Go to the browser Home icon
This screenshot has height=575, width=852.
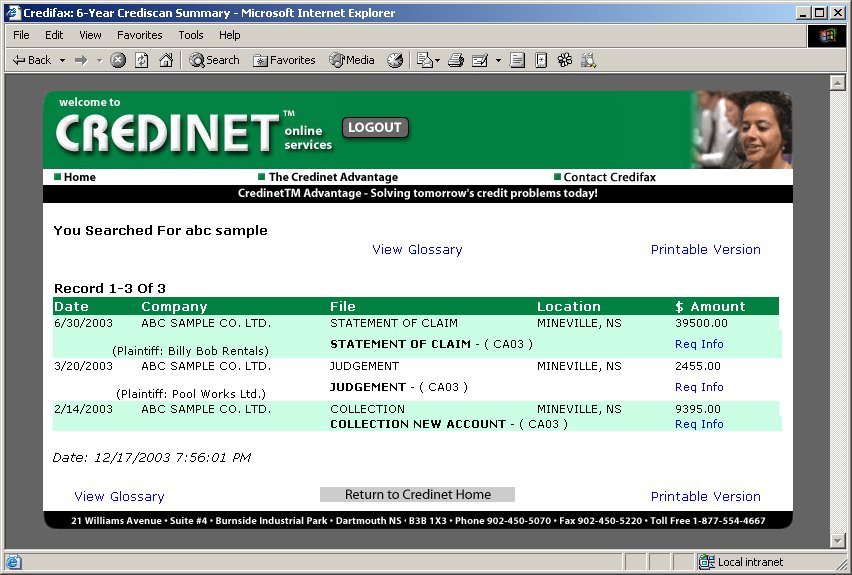[166, 60]
